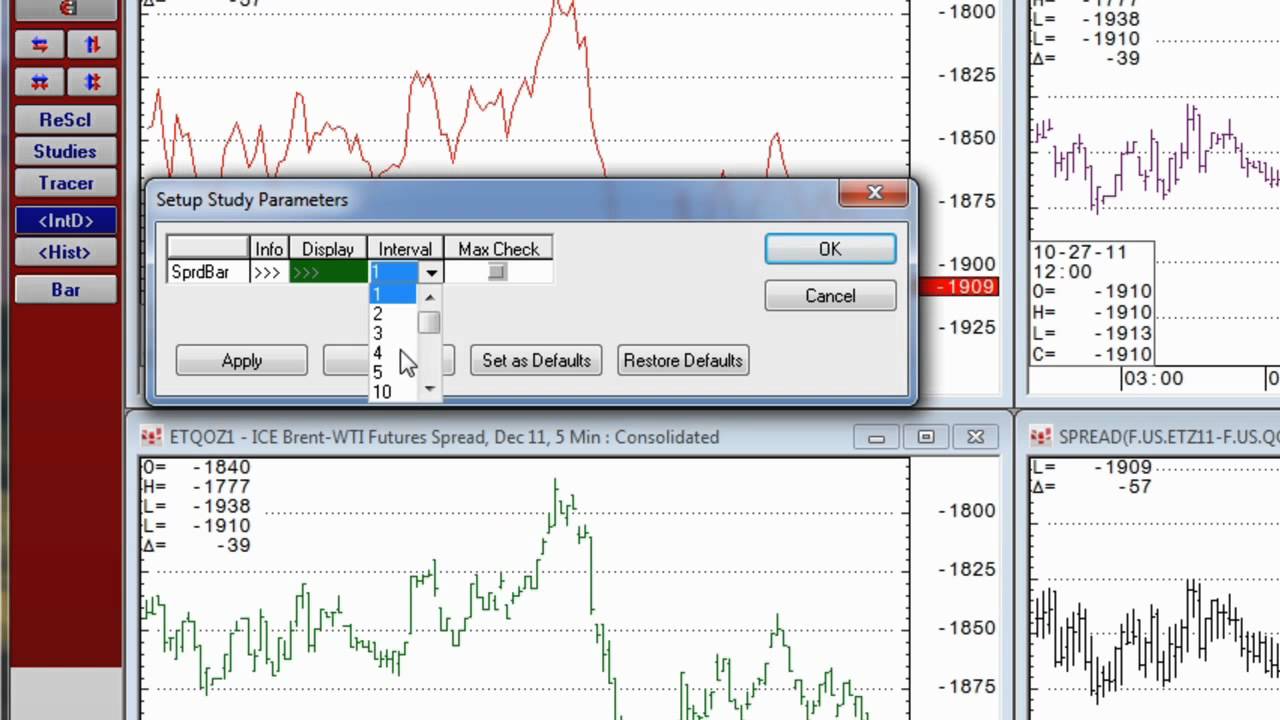Click the Apply button
Screen dimensions: 1280x720
coord(242,361)
